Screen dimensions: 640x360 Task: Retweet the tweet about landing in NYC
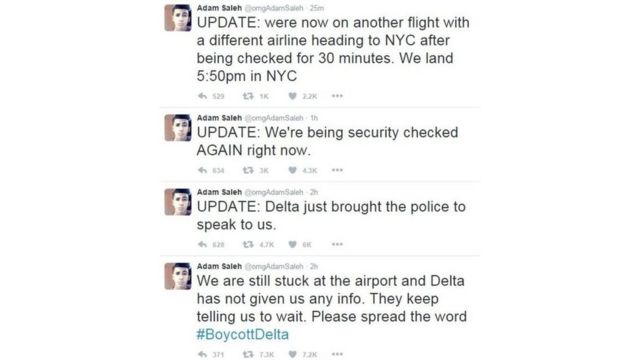248,96
